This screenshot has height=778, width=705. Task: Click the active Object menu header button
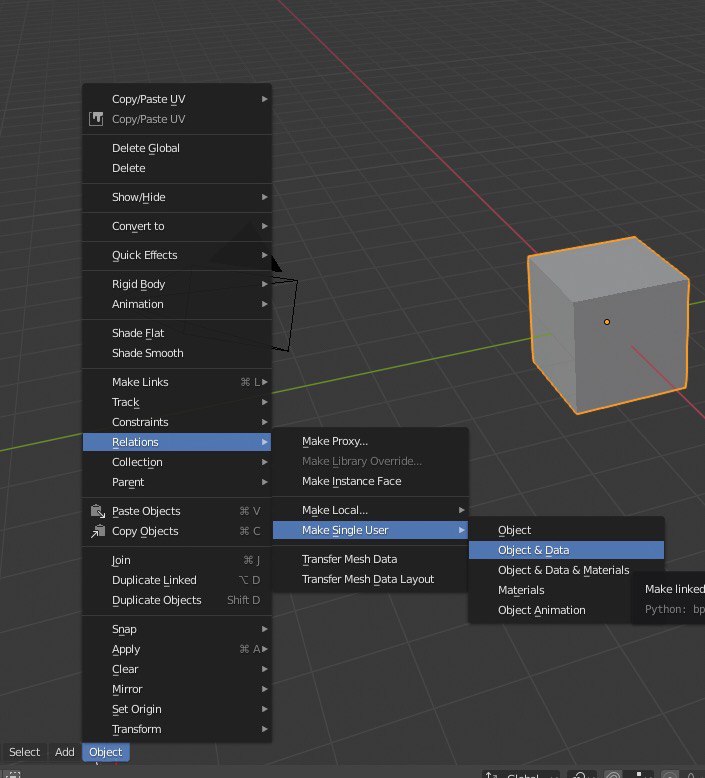(106, 752)
